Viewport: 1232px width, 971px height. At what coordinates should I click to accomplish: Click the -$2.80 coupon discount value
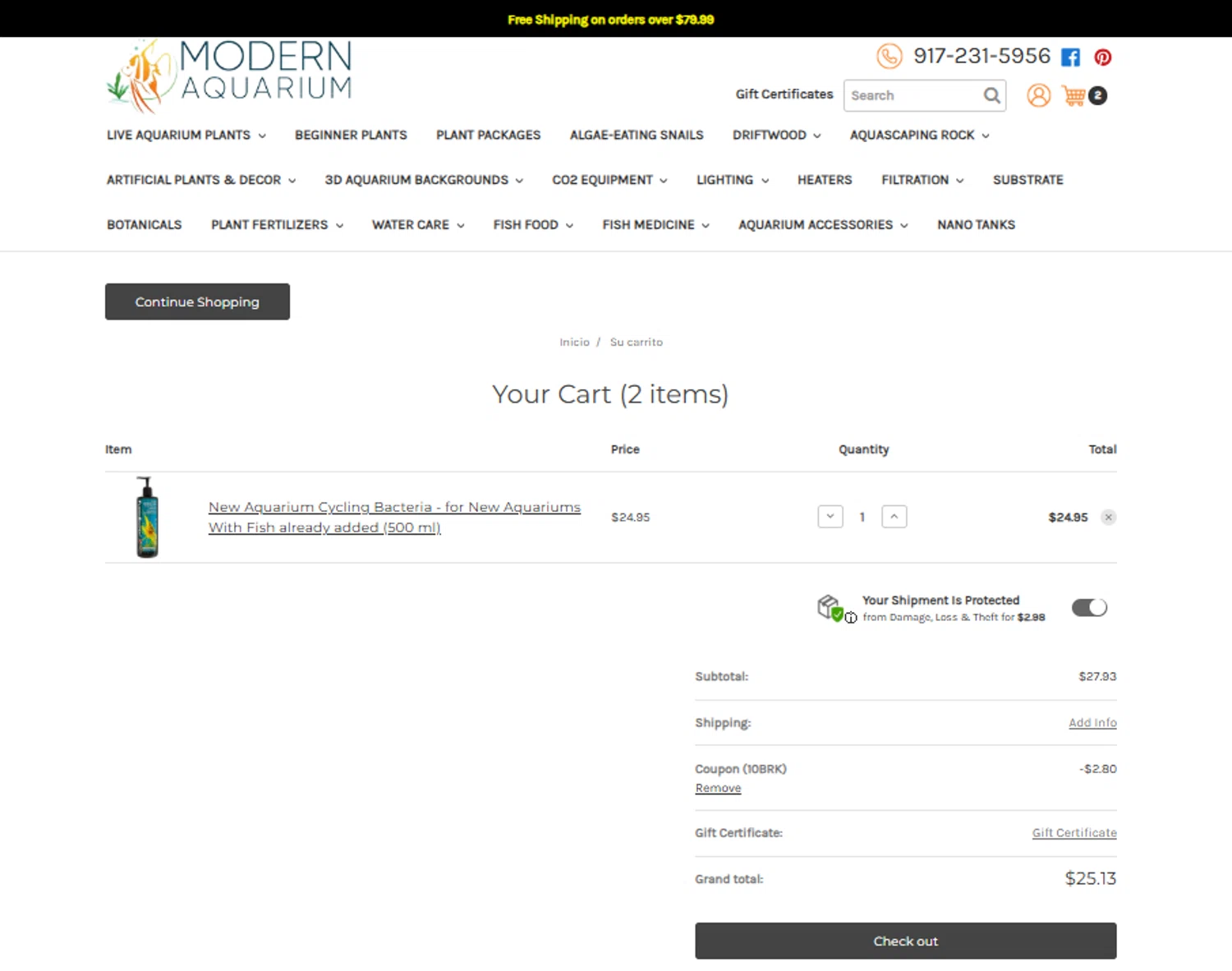coord(1098,769)
